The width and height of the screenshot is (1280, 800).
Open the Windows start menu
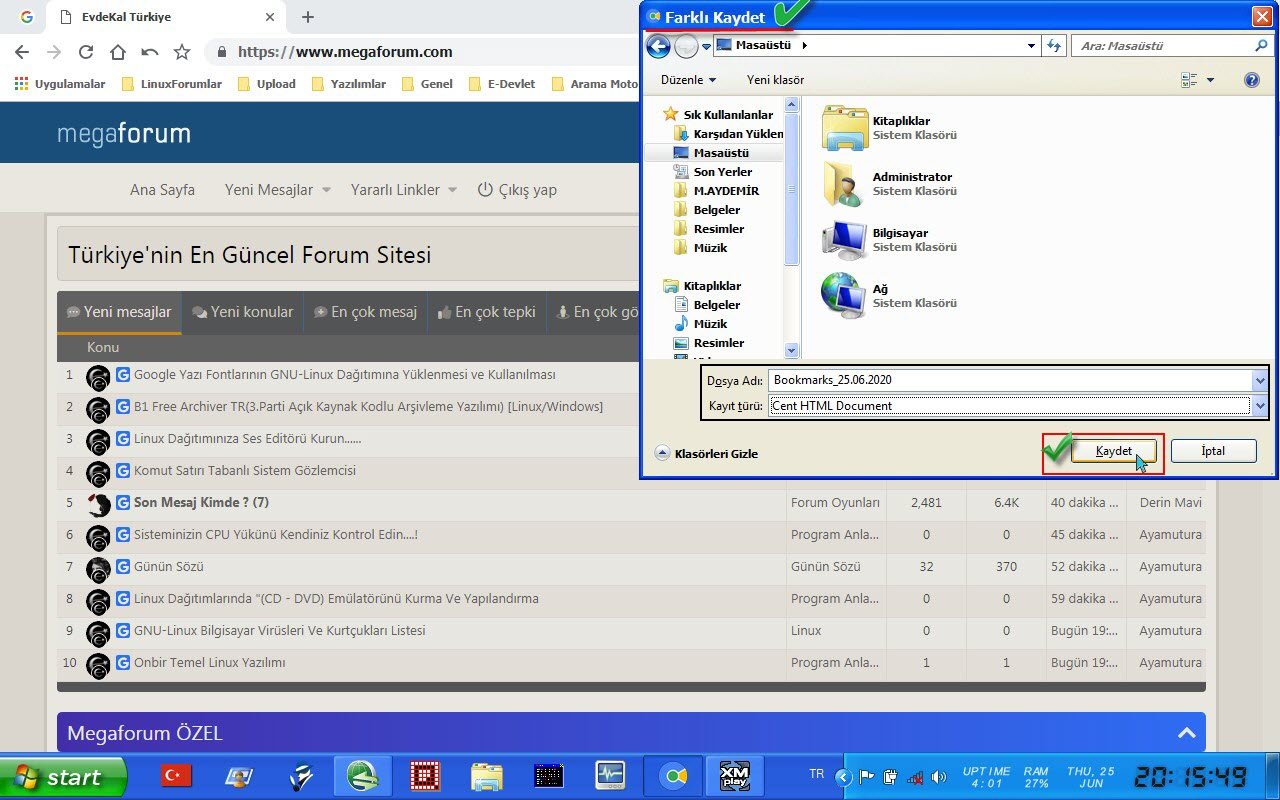pyautogui.click(x=63, y=777)
